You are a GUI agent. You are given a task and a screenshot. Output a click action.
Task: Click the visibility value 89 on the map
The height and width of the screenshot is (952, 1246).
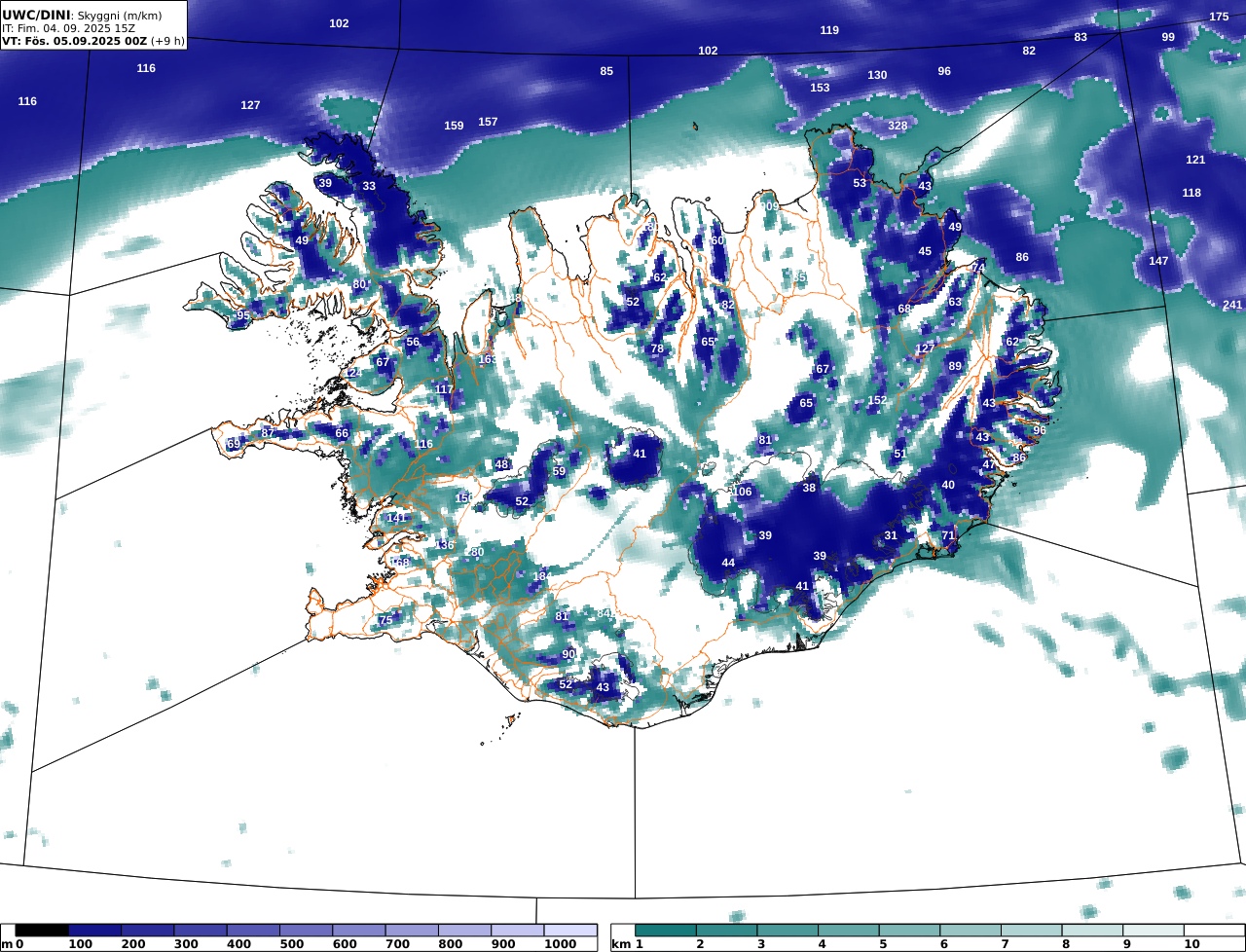955,366
